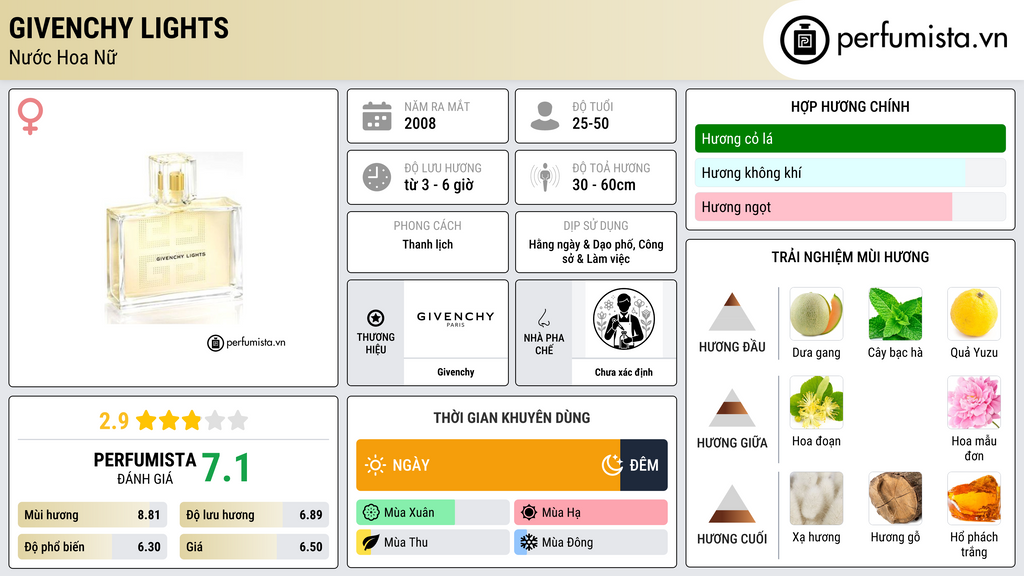The height and width of the screenshot is (576, 1024).
Task: Click the age range value 25-50
Action: pyautogui.click(x=590, y=123)
